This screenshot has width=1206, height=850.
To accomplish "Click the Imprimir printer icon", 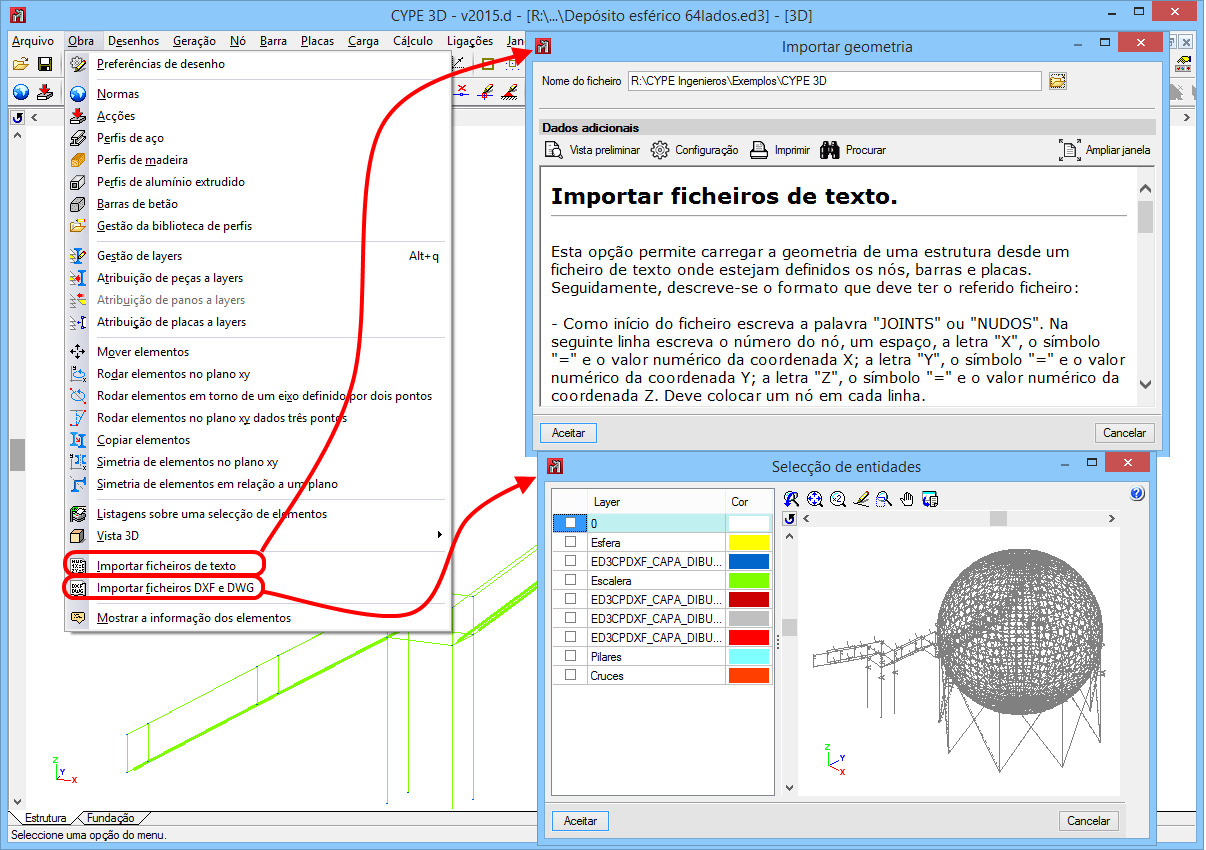I will point(759,150).
